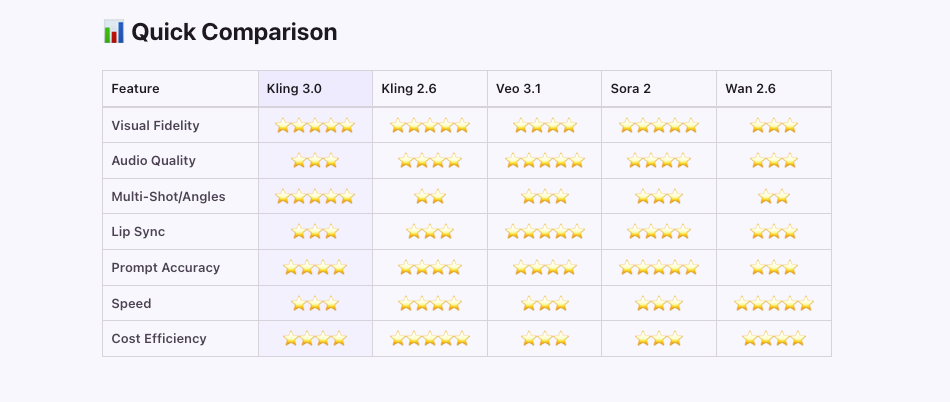Click Kling 3.0 Multi-Shot/Angles star rating
Image resolution: width=950 pixels, height=402 pixels.
315,197
